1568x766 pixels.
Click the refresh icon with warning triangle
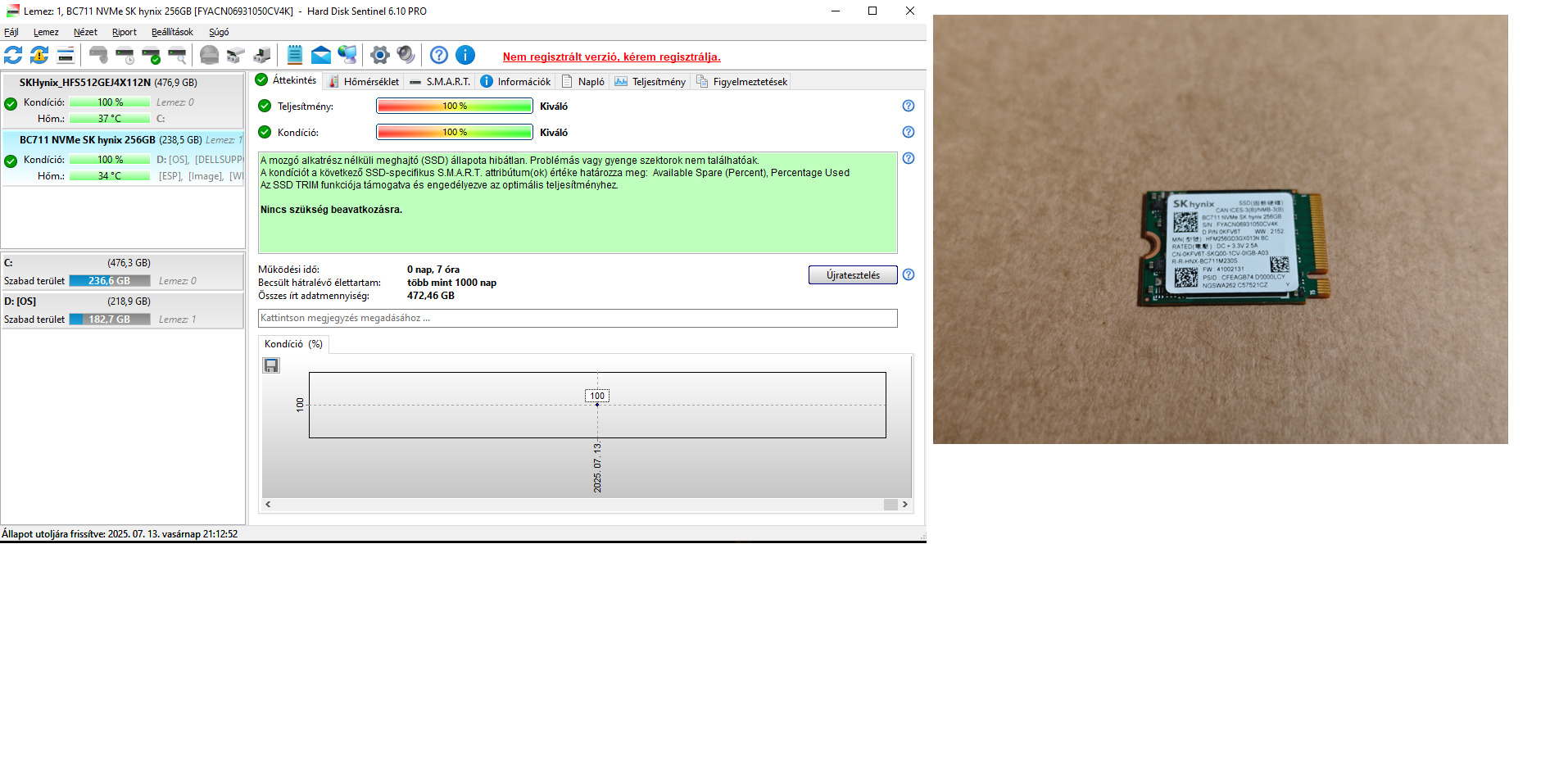[39, 55]
